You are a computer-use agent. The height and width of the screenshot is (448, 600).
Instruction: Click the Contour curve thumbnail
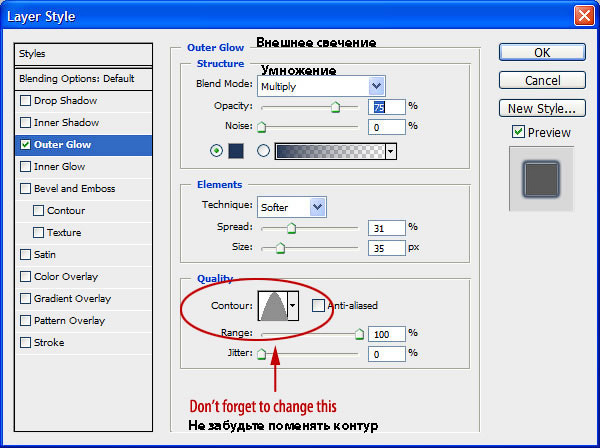273,306
